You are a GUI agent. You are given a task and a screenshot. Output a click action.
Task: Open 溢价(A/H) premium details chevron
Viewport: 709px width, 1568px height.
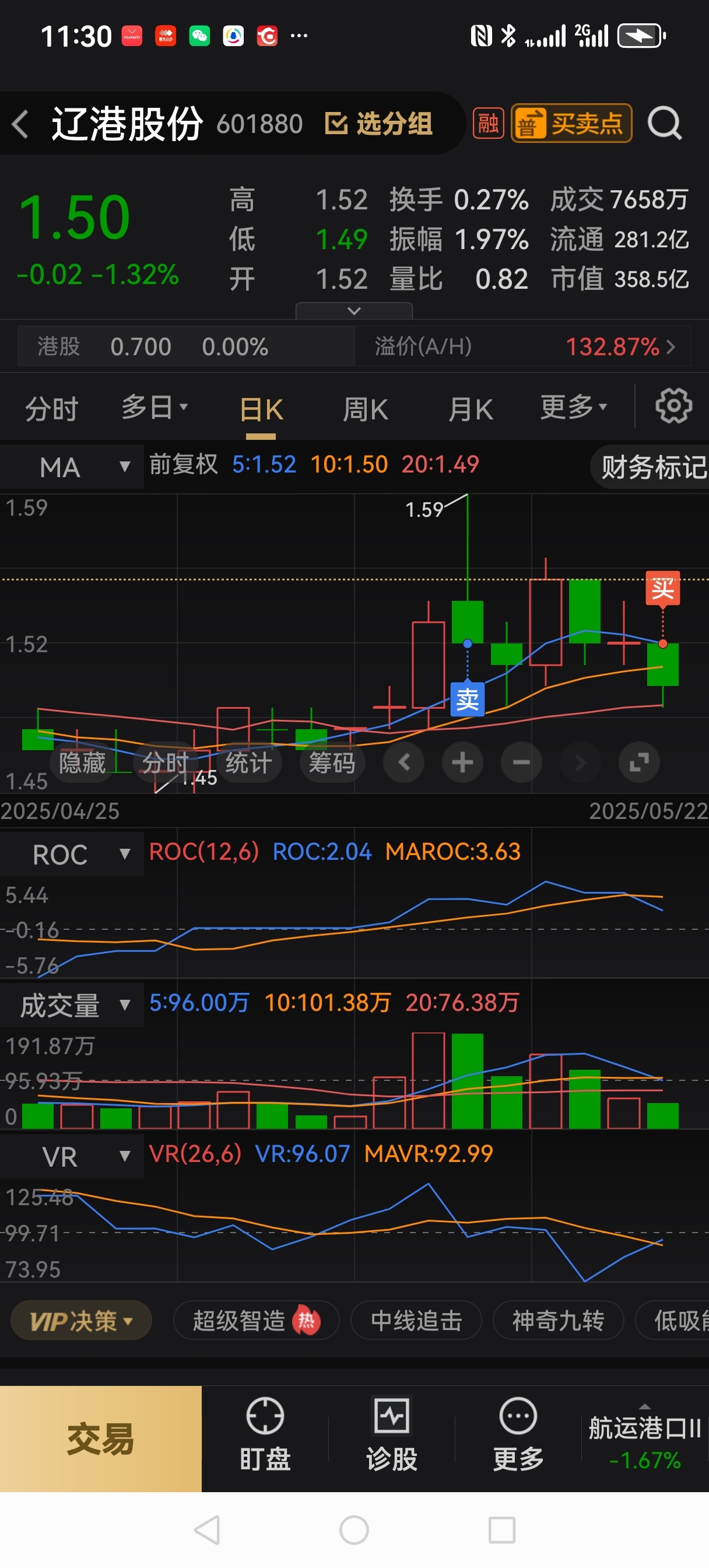point(669,346)
